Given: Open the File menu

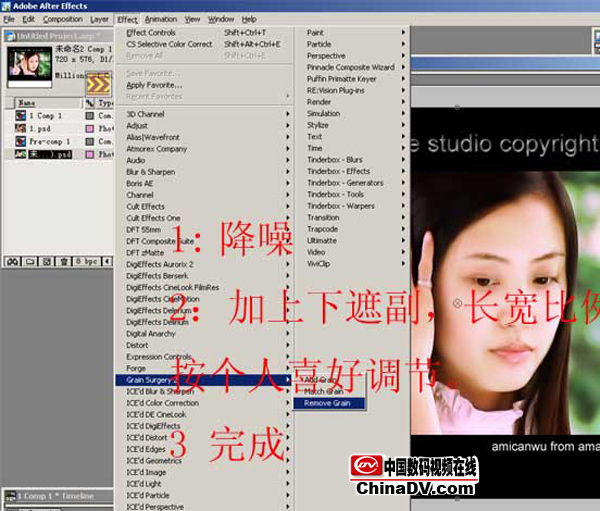Looking at the screenshot, I should (9, 19).
